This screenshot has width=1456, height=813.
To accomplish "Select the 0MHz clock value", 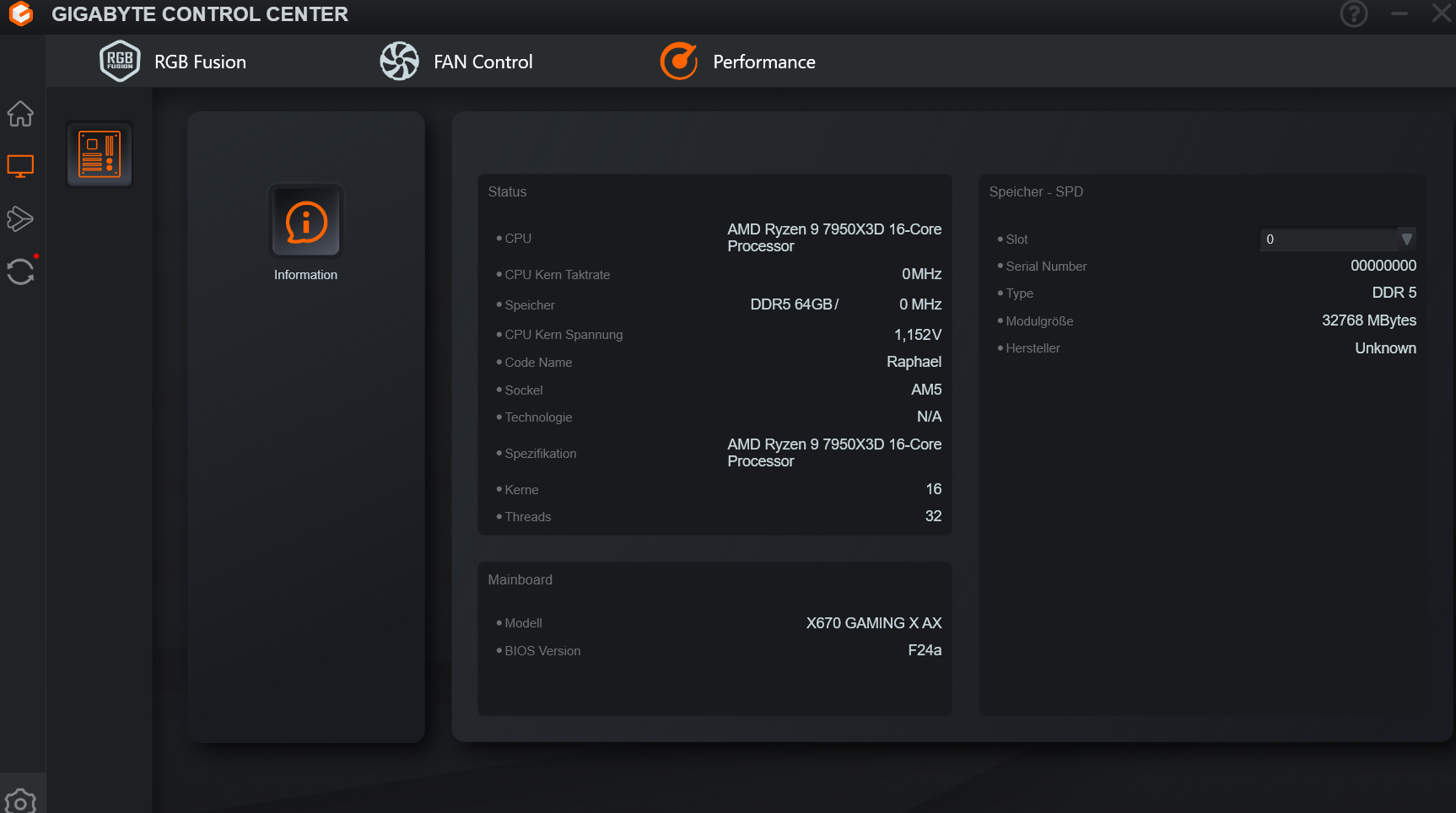I will 921,274.
